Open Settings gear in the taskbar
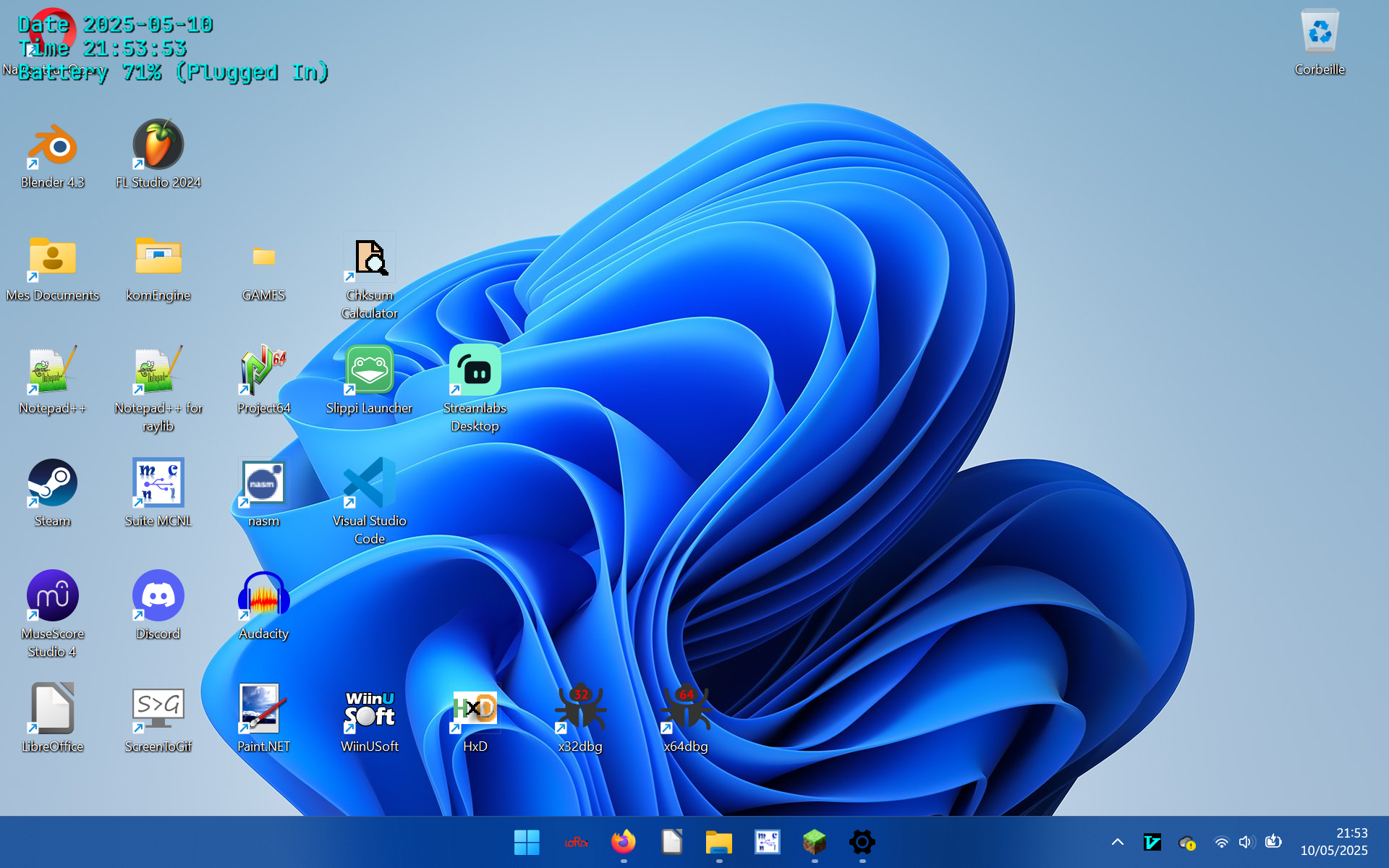The height and width of the screenshot is (868, 1389). (x=862, y=842)
